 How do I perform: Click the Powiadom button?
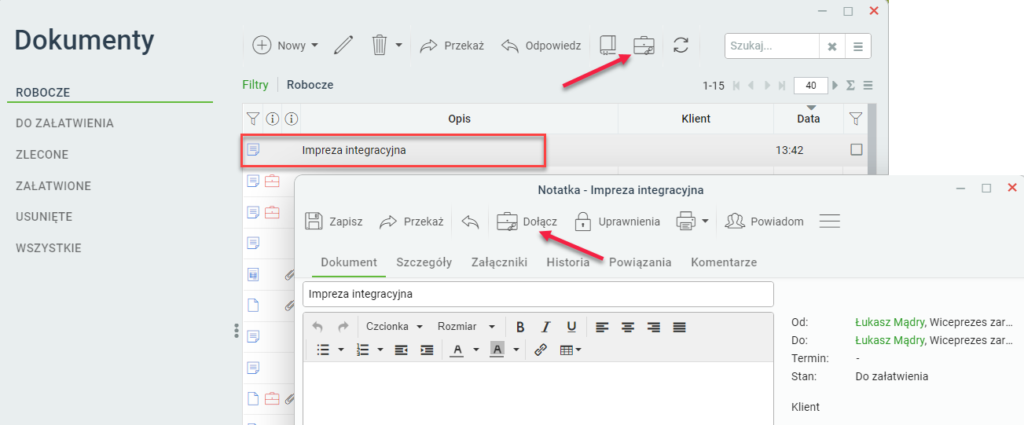[764, 221]
